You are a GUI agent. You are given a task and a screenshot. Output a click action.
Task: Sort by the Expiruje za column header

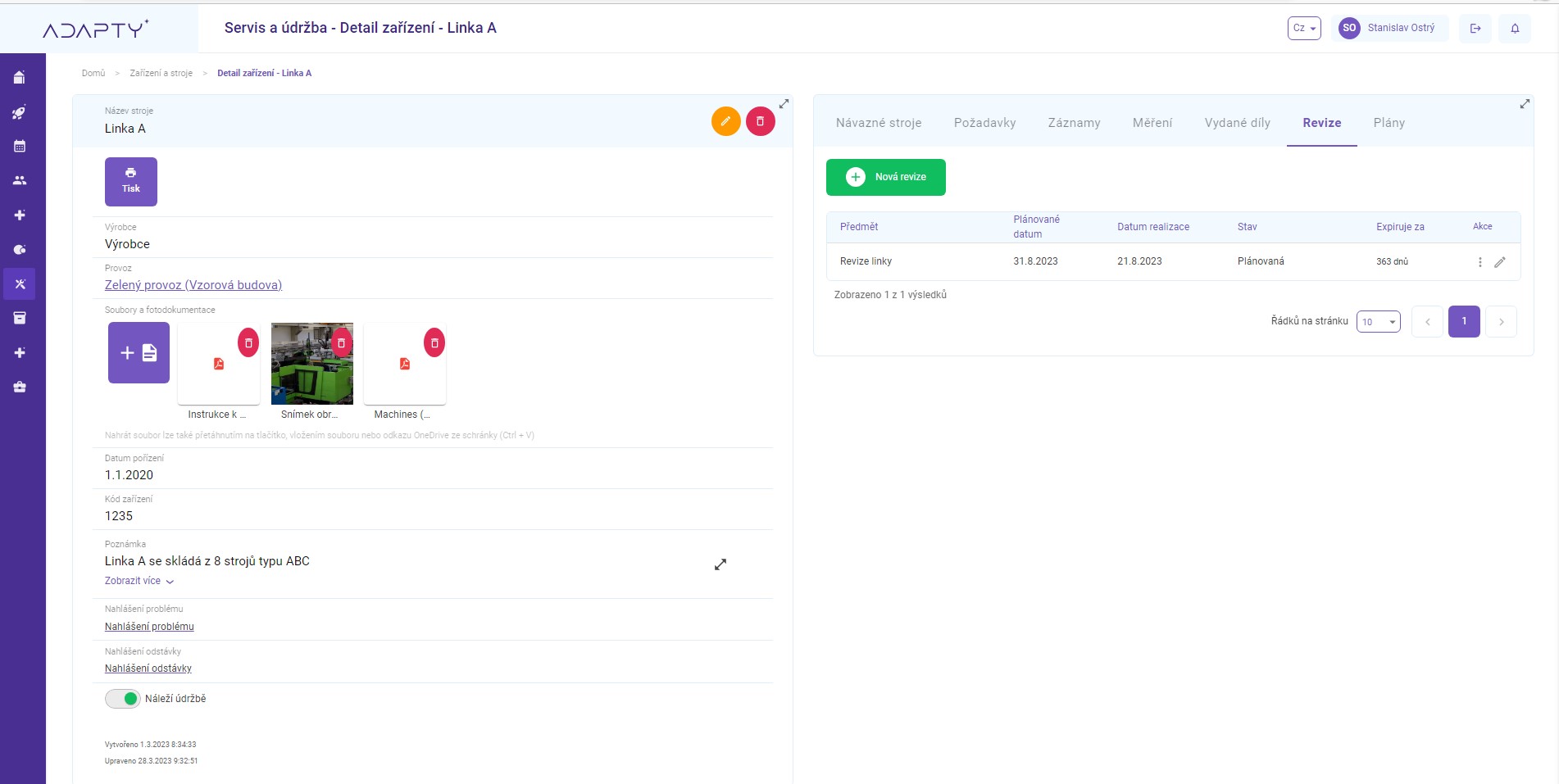point(1400,227)
